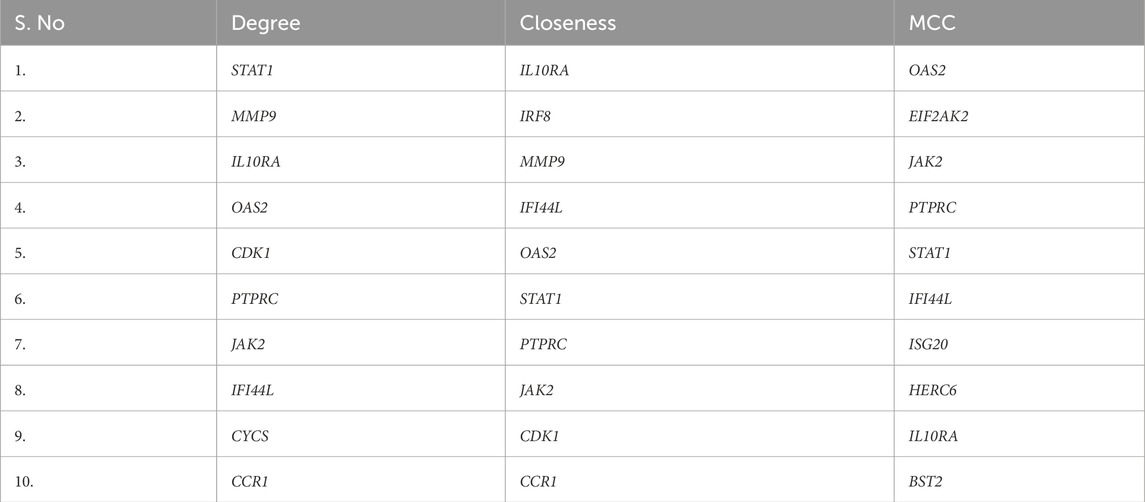
Task: Select JAK2 in the Degree column
Action: (247, 343)
